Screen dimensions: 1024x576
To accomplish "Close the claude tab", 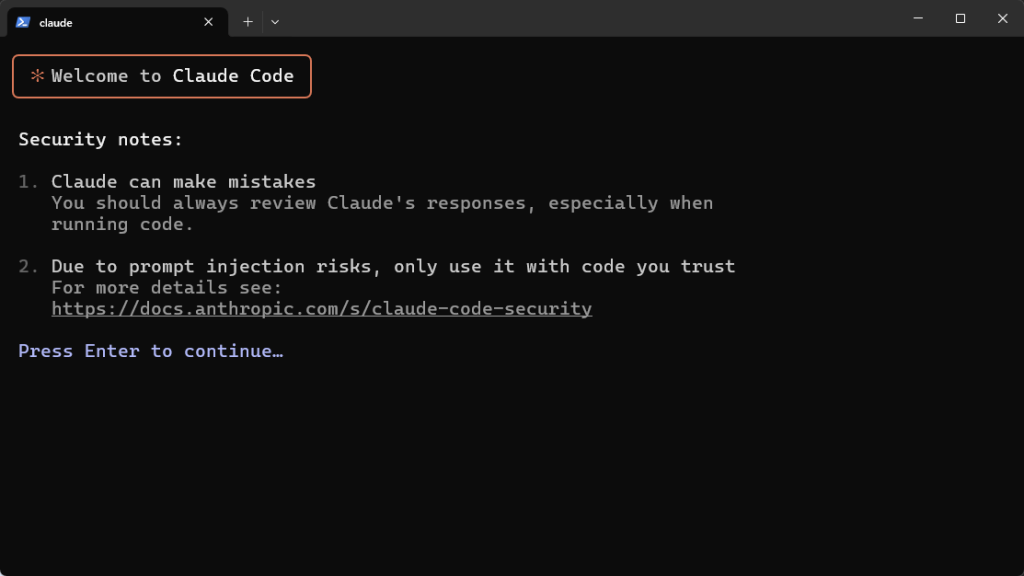I will (x=208, y=22).
